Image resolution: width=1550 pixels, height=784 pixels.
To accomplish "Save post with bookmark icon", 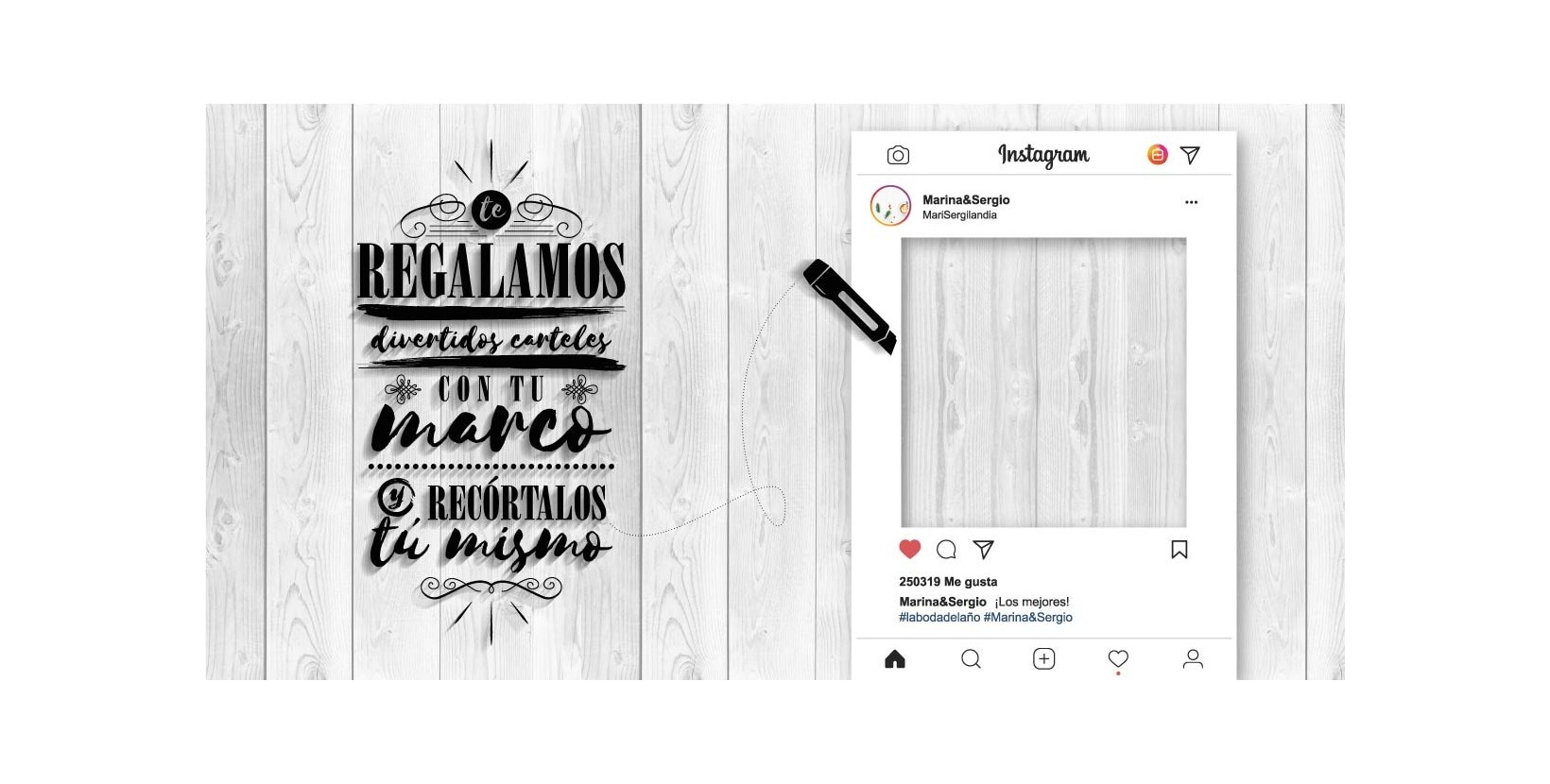I will point(1179,550).
